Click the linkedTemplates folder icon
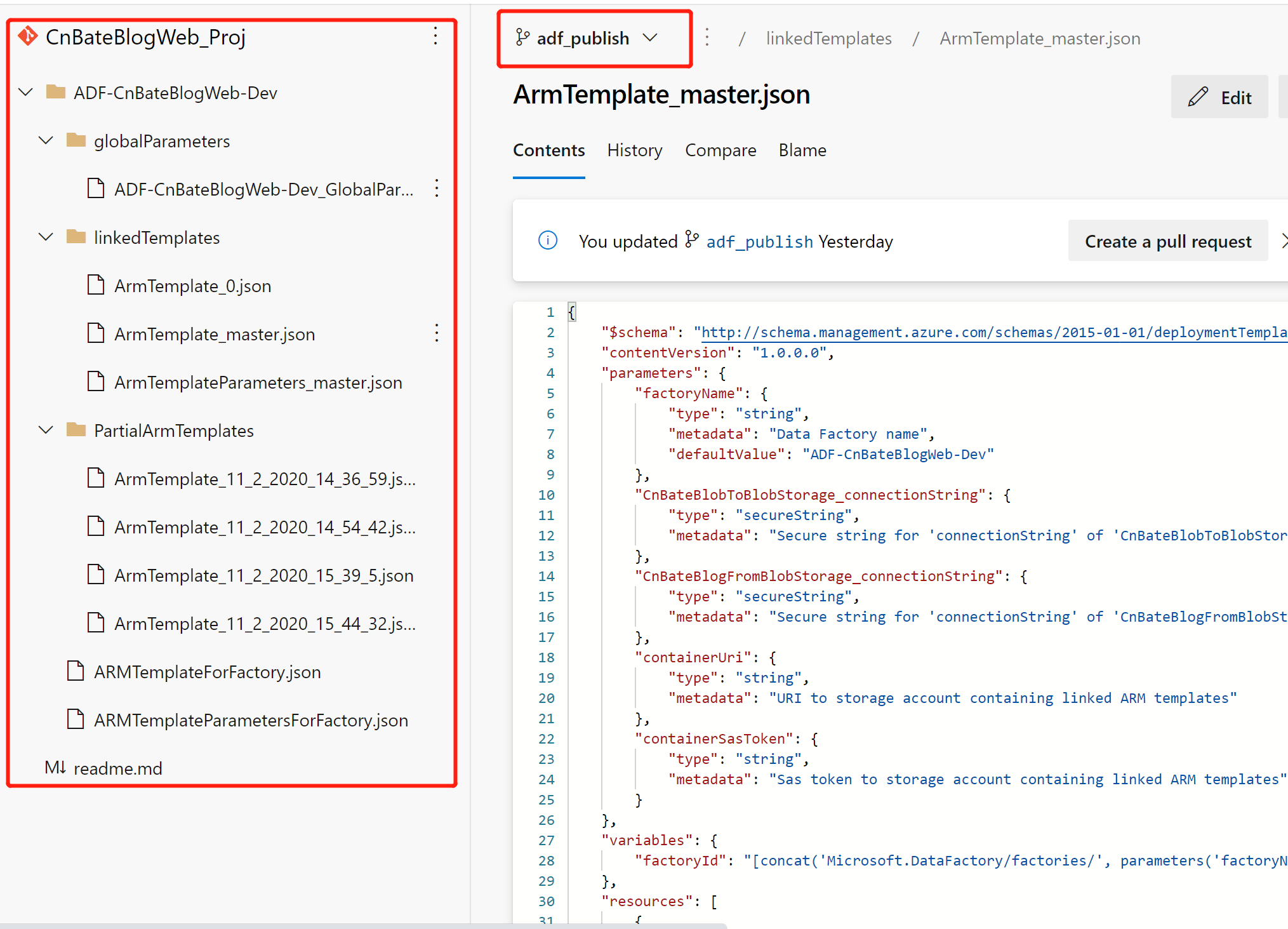 (x=76, y=237)
